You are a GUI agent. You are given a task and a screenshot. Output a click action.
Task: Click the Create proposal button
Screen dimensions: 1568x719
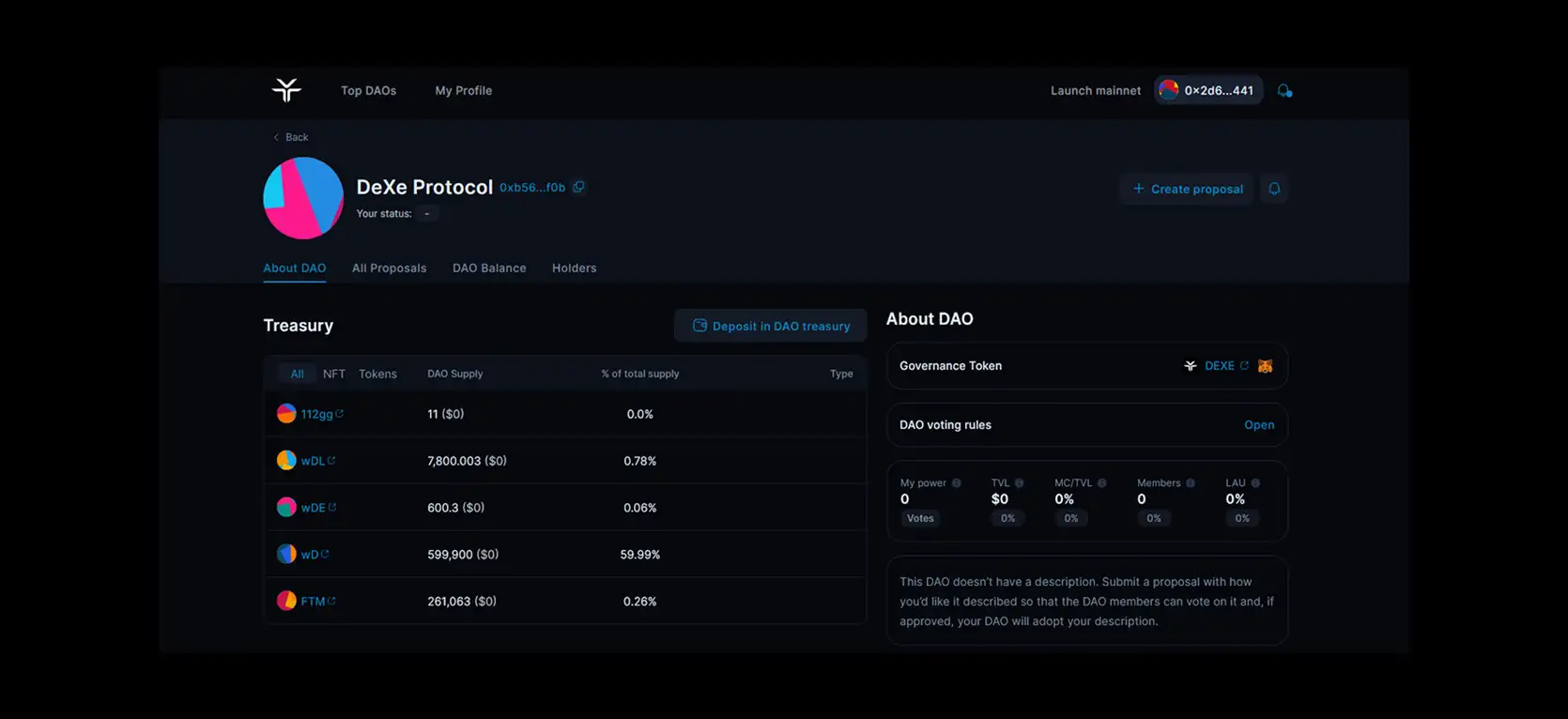coord(1187,189)
